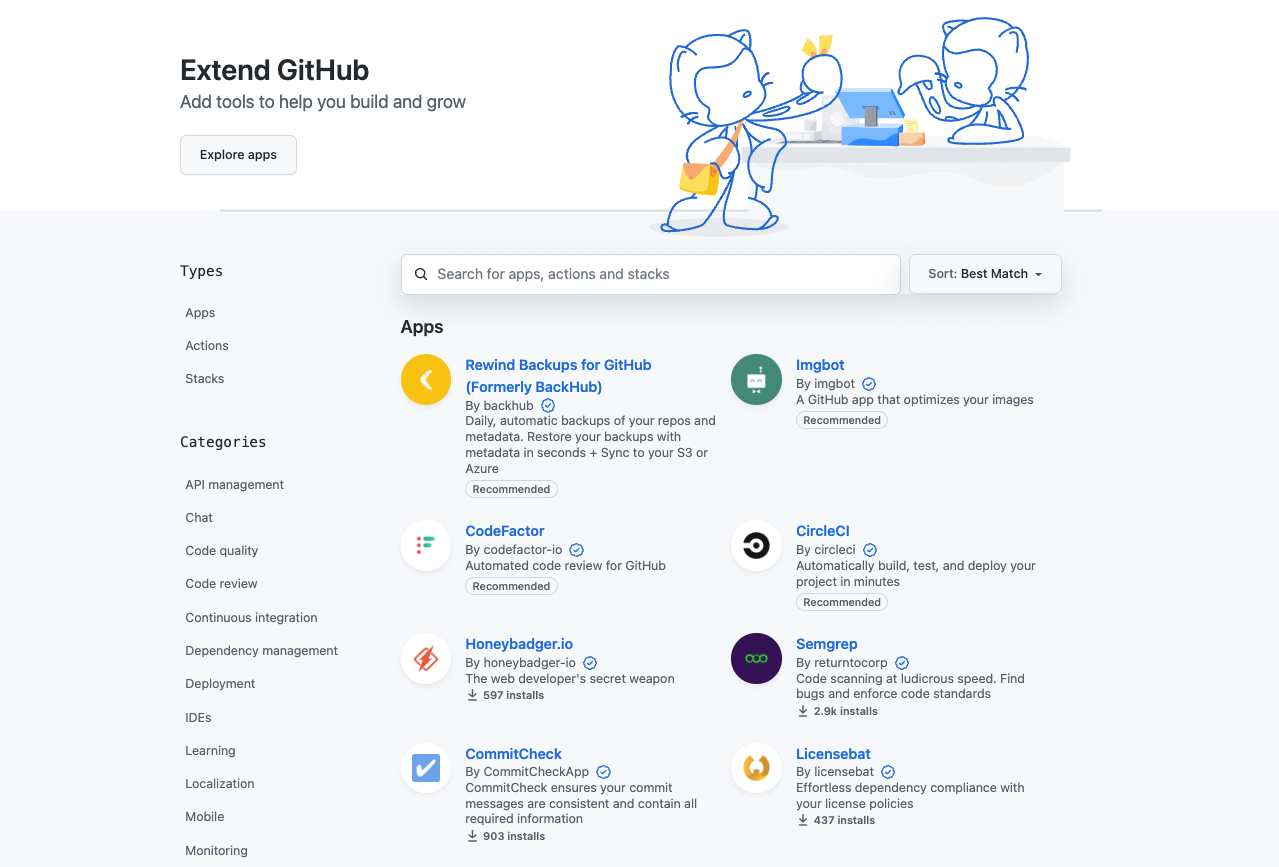This screenshot has width=1279, height=867.
Task: Click the search magnifying glass icon
Action: [421, 273]
